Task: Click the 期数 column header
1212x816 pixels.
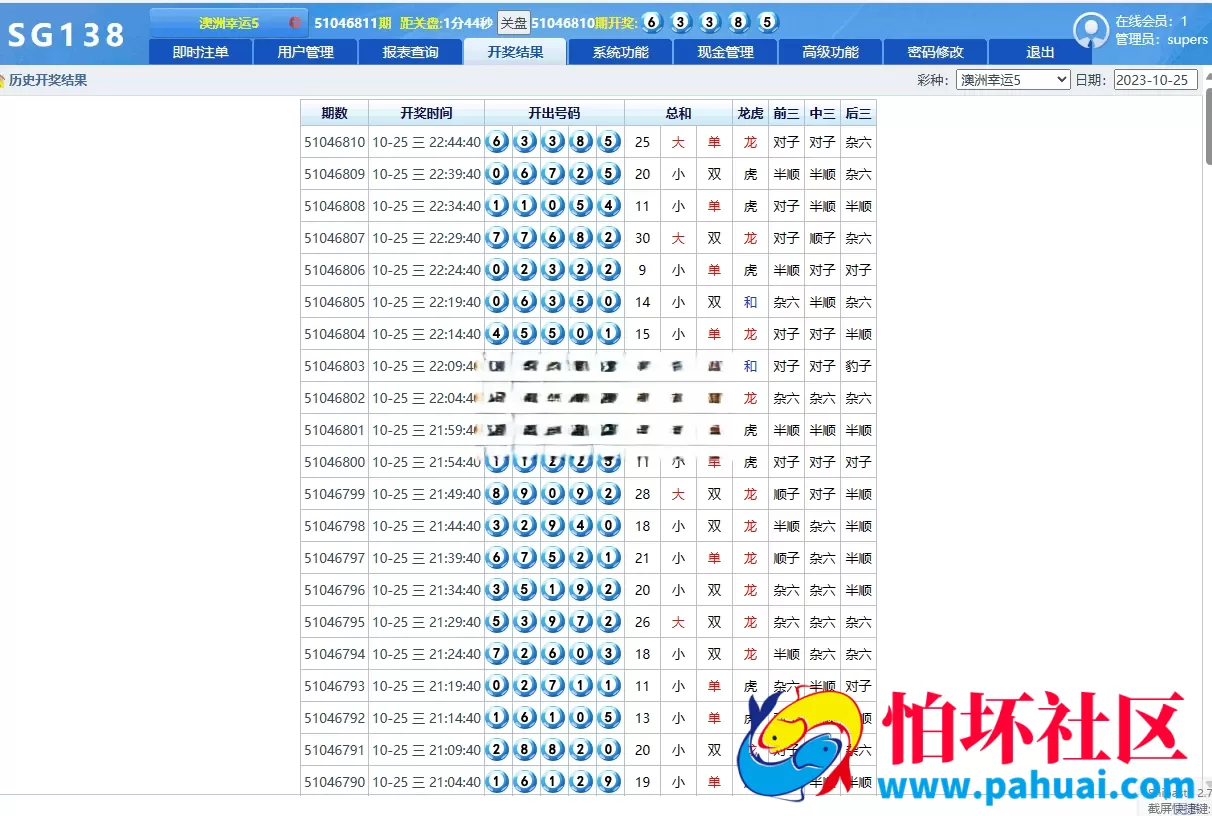Action: coord(334,113)
